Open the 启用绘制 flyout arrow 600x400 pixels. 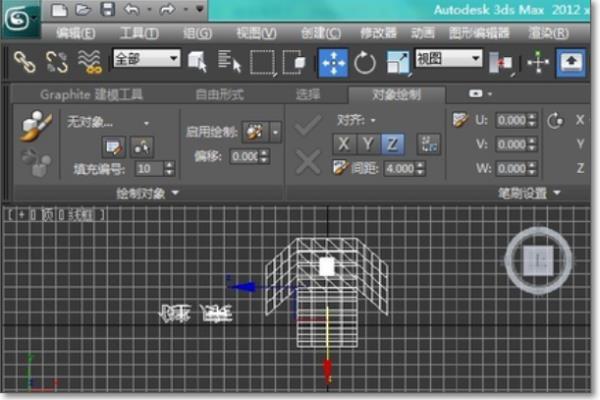[276, 132]
